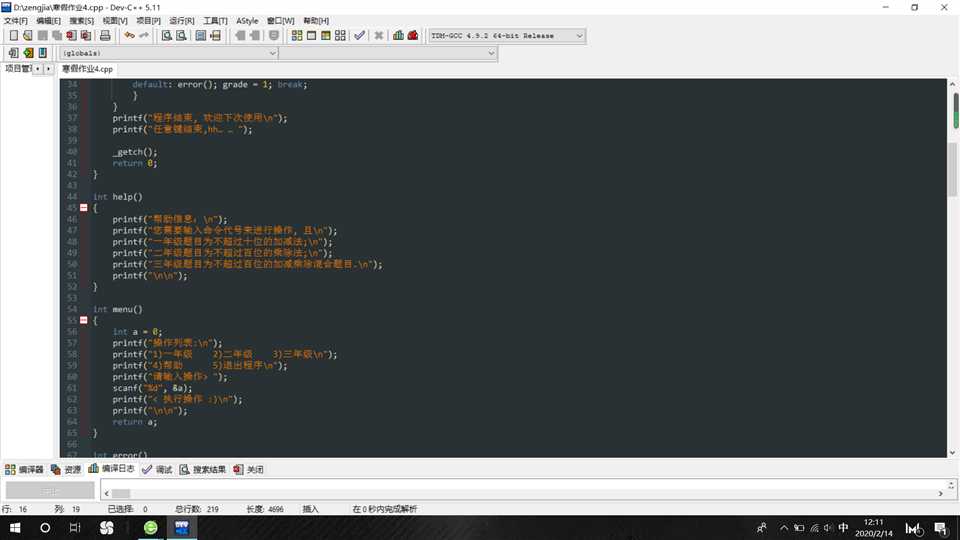Click the 插入 insert mode status text
The image size is (960, 540).
tap(310, 509)
